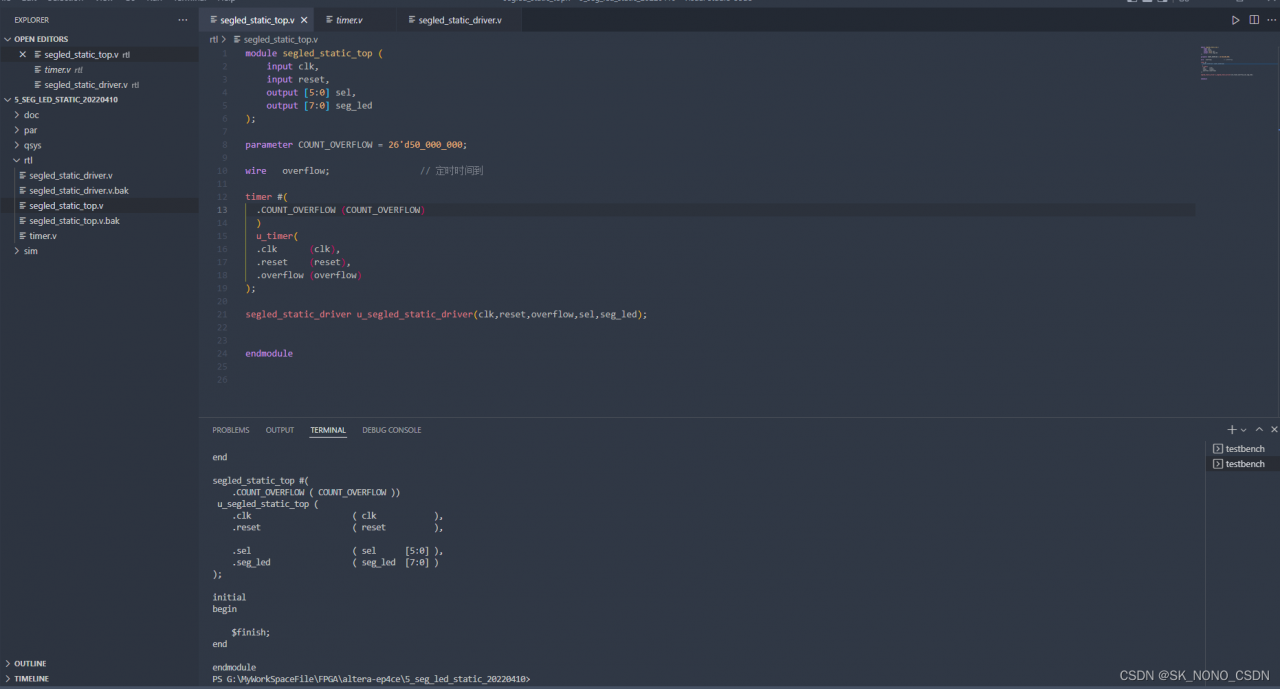Open the DEBUG CONSOLE panel tab
The width and height of the screenshot is (1280, 689).
click(x=391, y=430)
